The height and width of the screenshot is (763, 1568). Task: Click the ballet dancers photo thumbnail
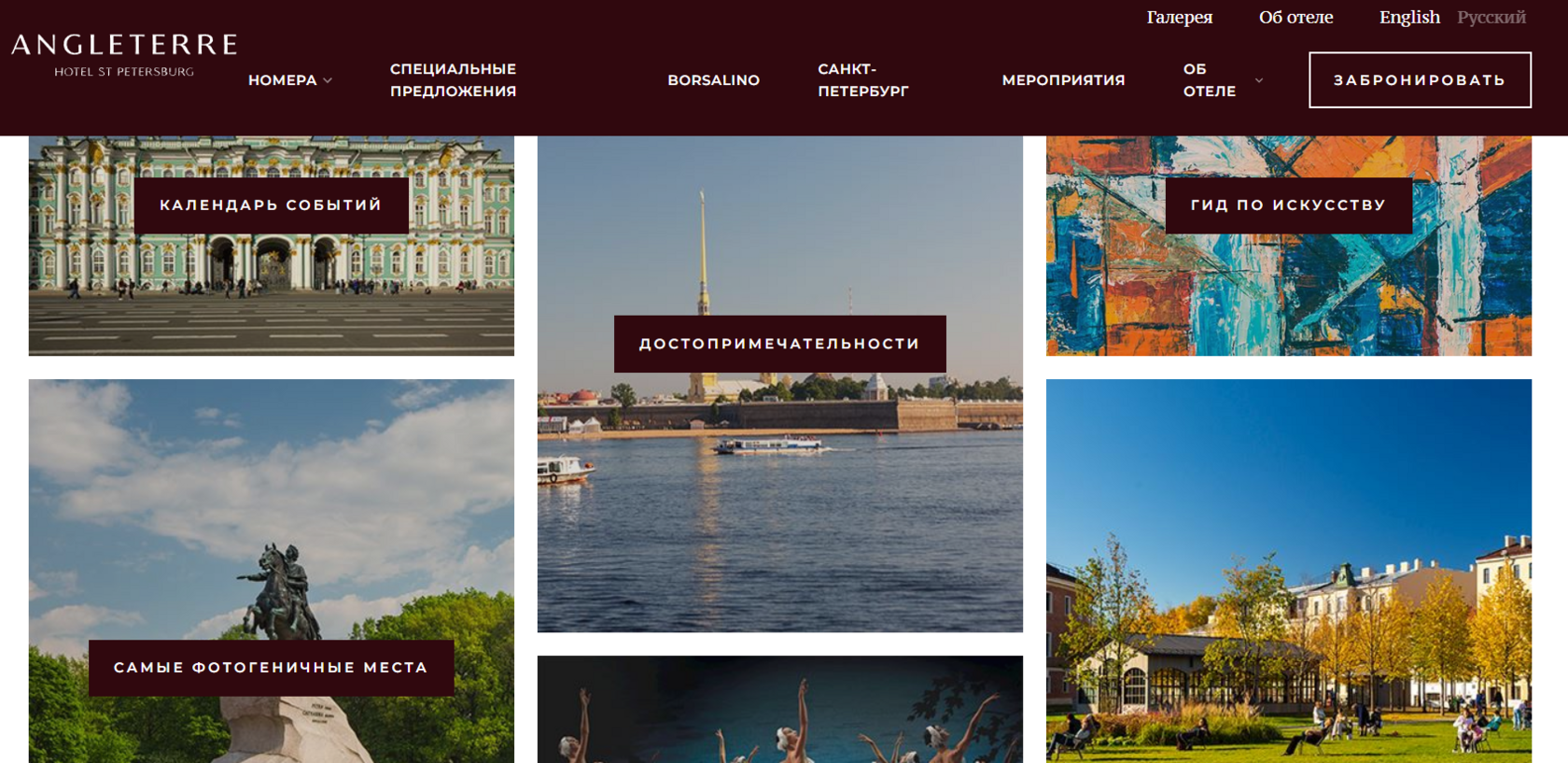pyautogui.click(x=779, y=710)
